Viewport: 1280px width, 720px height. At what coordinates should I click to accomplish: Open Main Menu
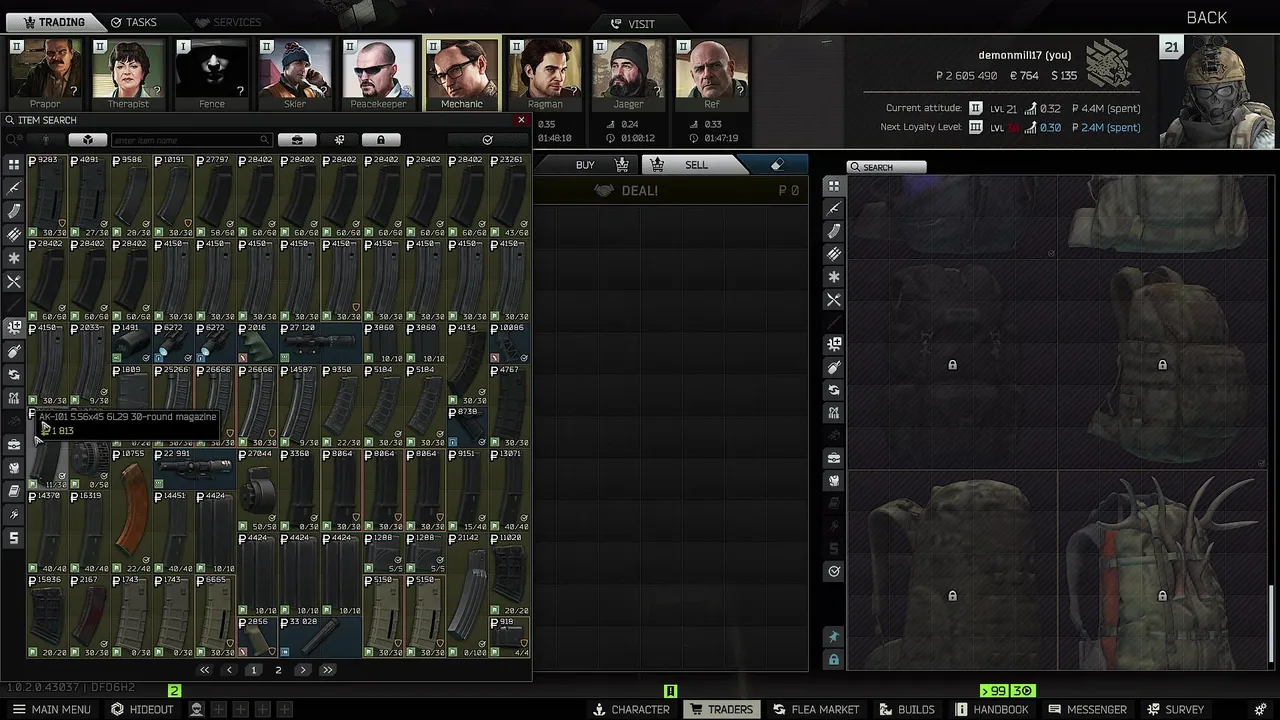[51, 709]
